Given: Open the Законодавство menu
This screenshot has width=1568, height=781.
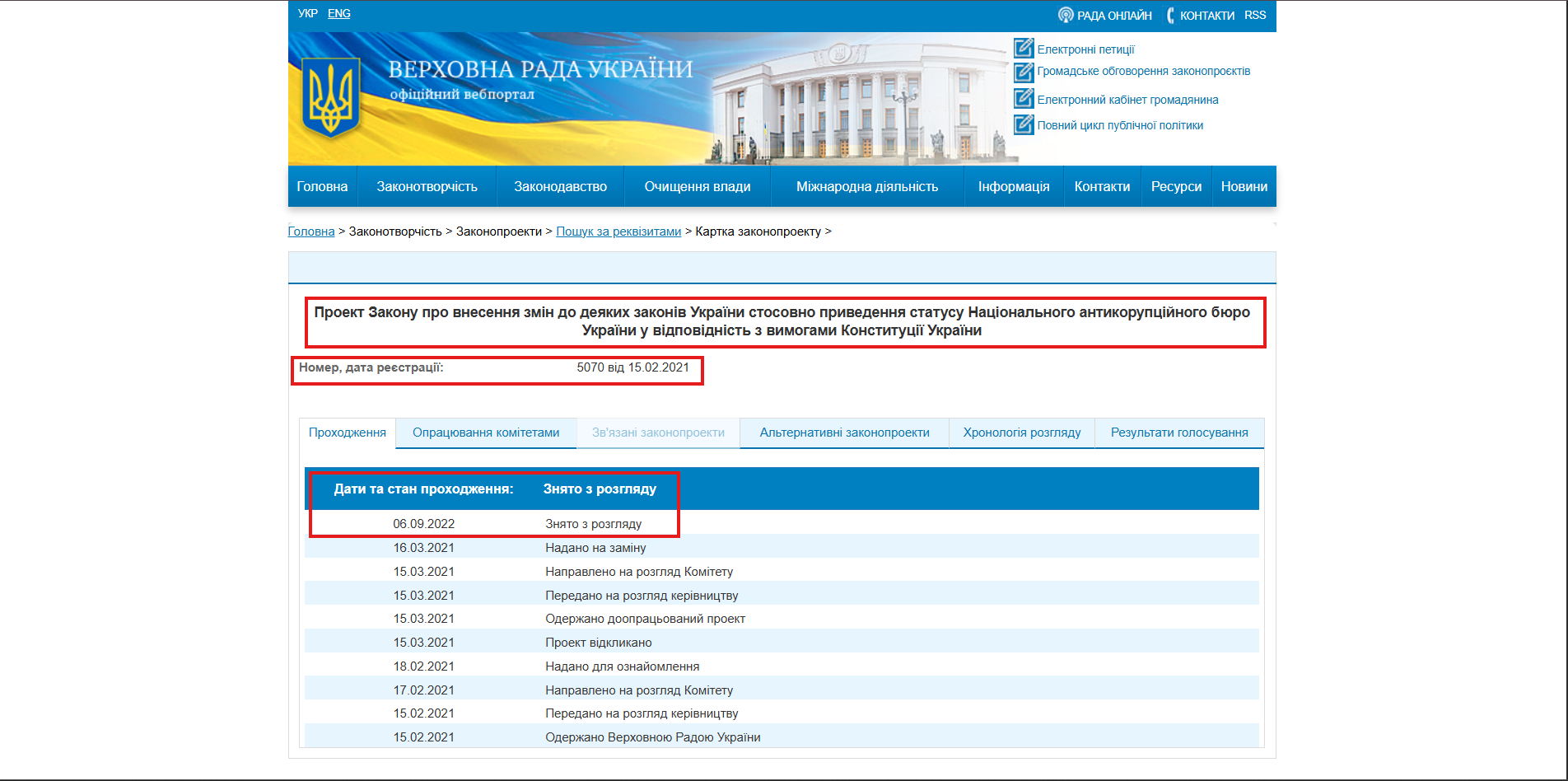Looking at the screenshot, I should point(560,186).
